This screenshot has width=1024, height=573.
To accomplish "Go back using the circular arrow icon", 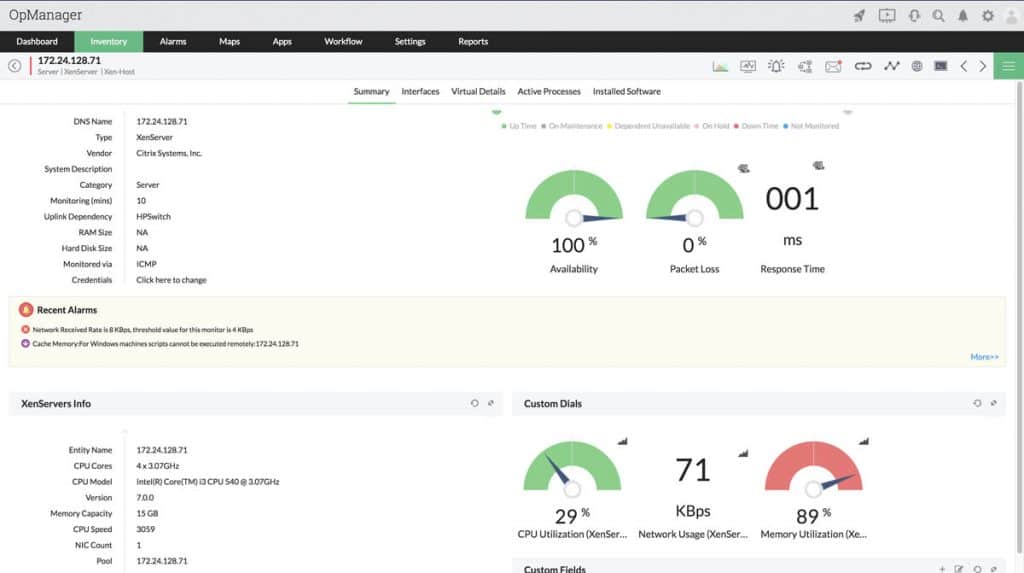I will click(14, 65).
